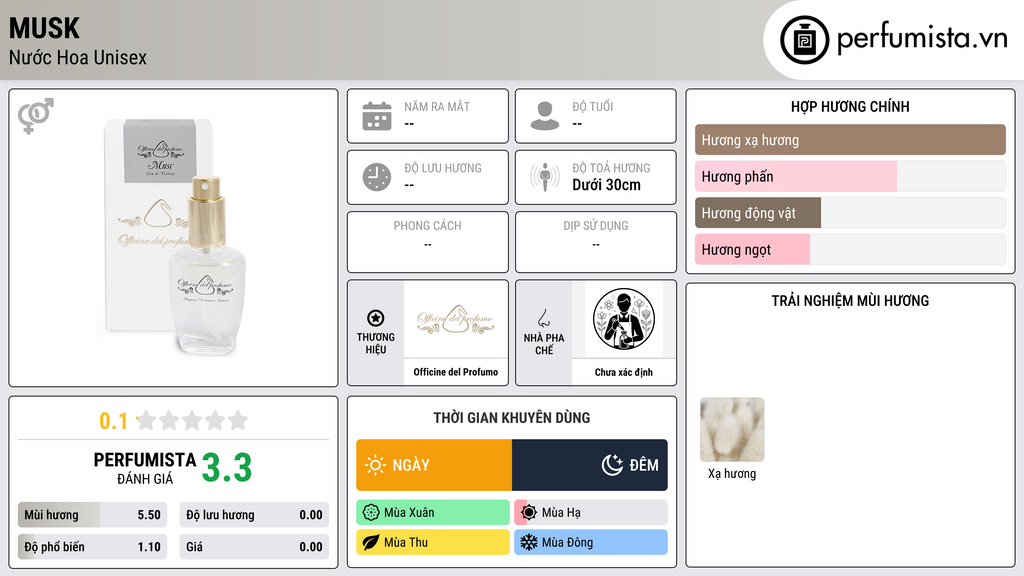
Task: Click the Độ phổ biến 1.10 score bar
Action: (x=92, y=547)
